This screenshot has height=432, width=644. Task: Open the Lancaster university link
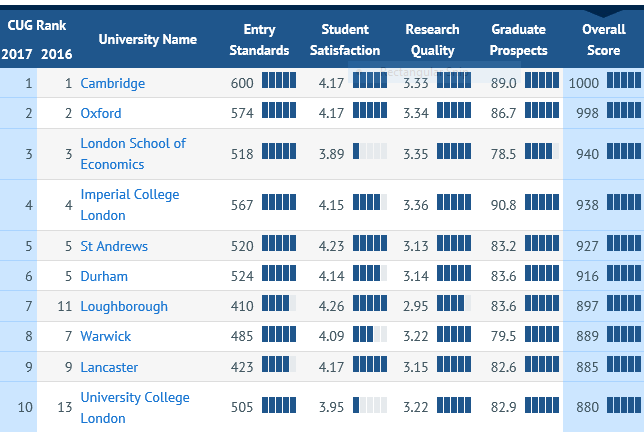[x=109, y=367]
